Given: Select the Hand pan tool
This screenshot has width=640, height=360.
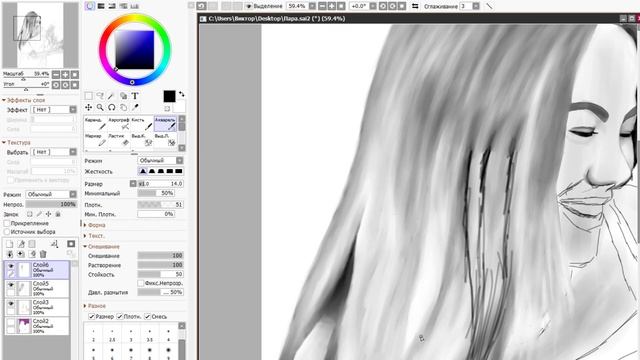Looking at the screenshot, I should pos(123,107).
